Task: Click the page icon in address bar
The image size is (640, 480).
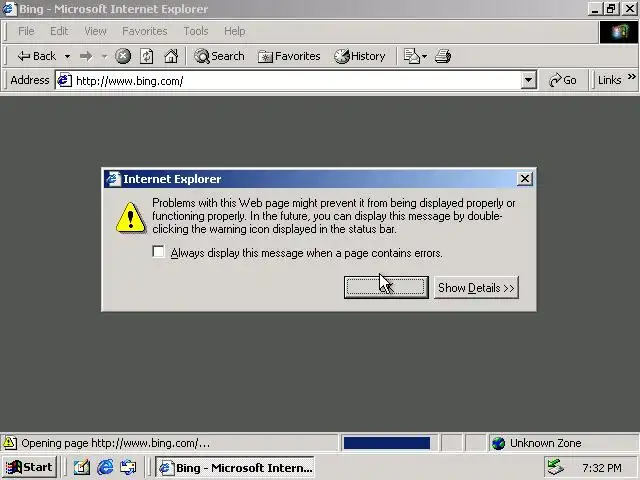Action: pos(64,80)
